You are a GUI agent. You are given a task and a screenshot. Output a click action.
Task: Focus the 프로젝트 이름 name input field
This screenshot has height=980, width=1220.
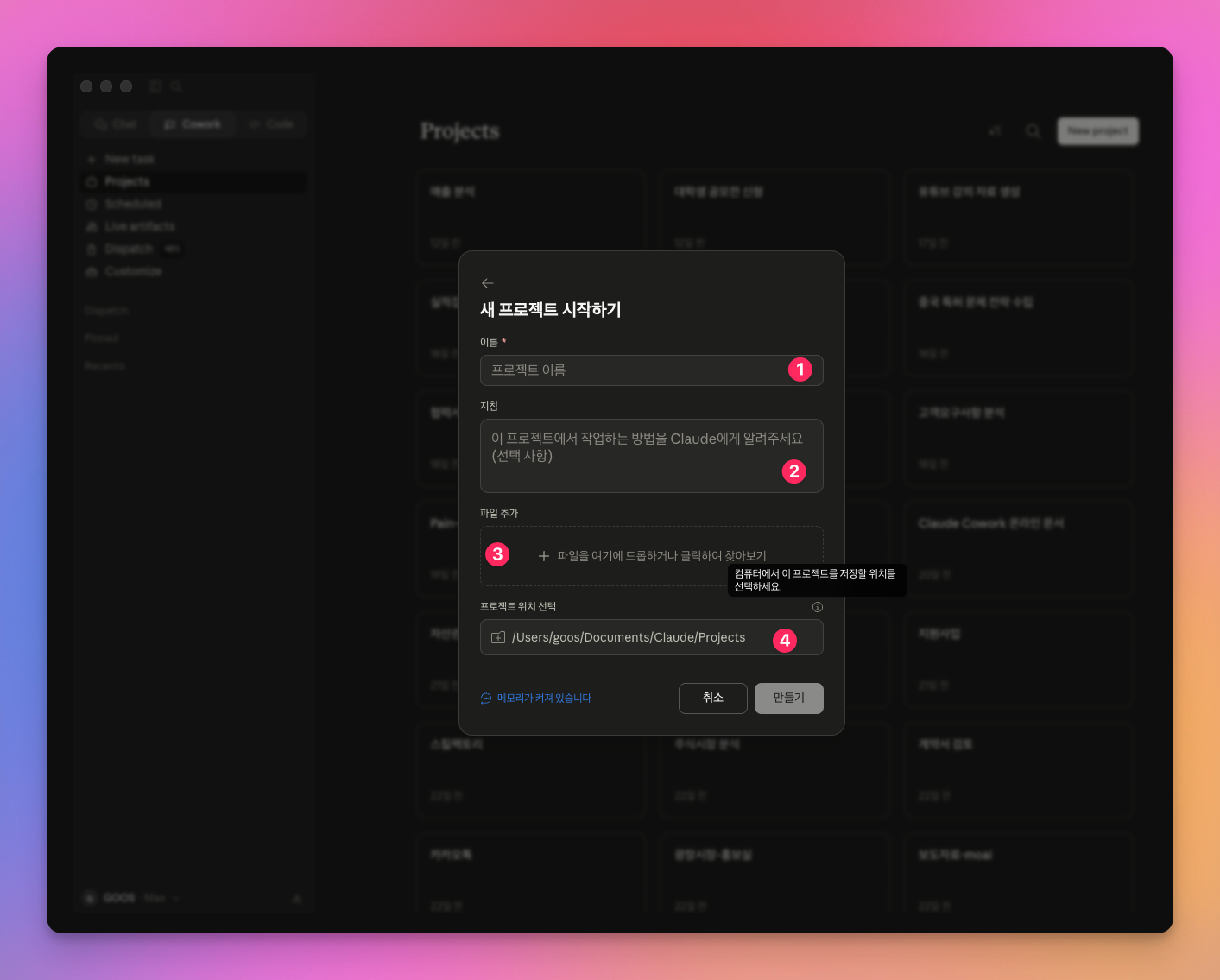click(x=651, y=370)
